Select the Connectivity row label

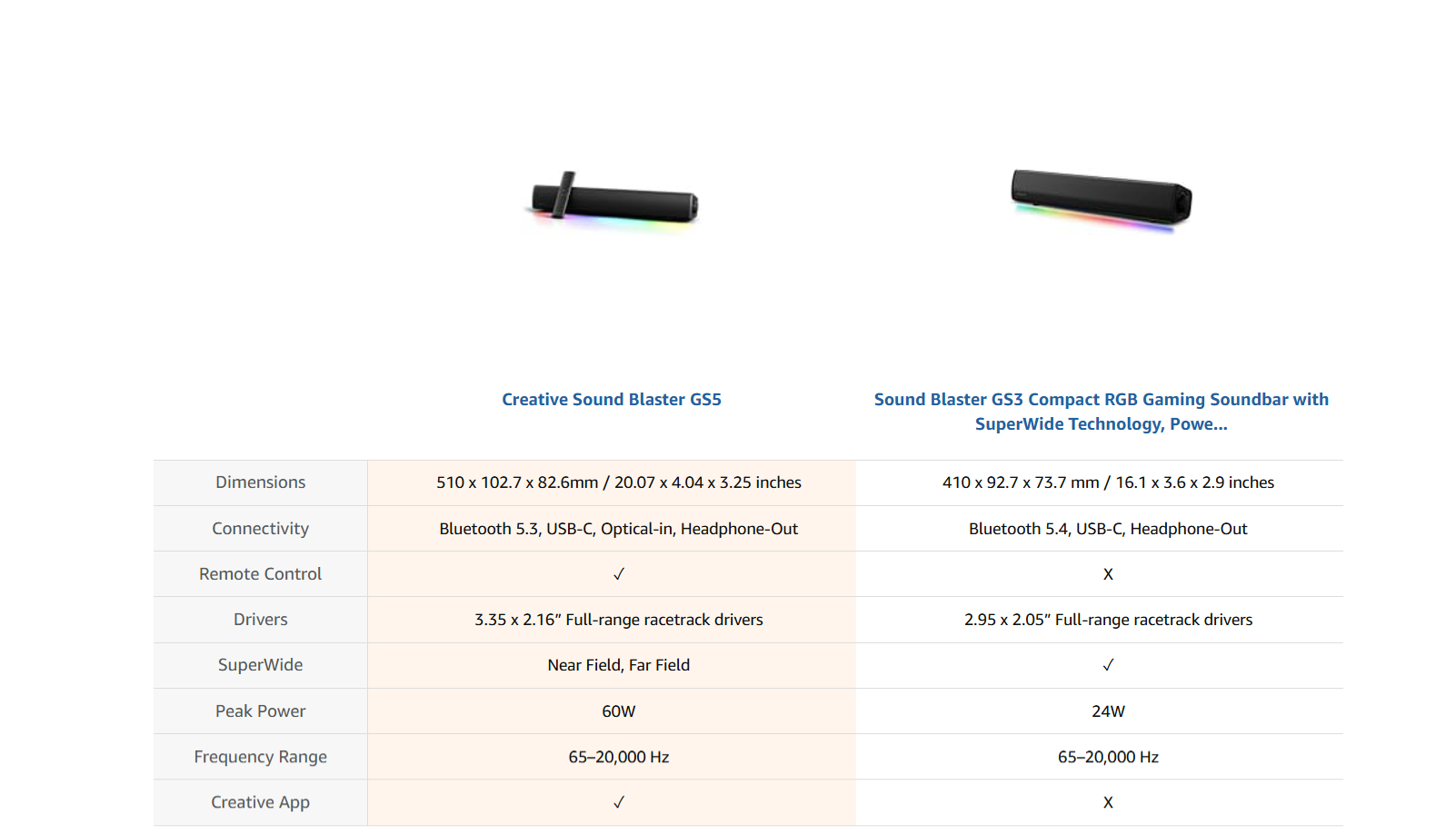261,529
